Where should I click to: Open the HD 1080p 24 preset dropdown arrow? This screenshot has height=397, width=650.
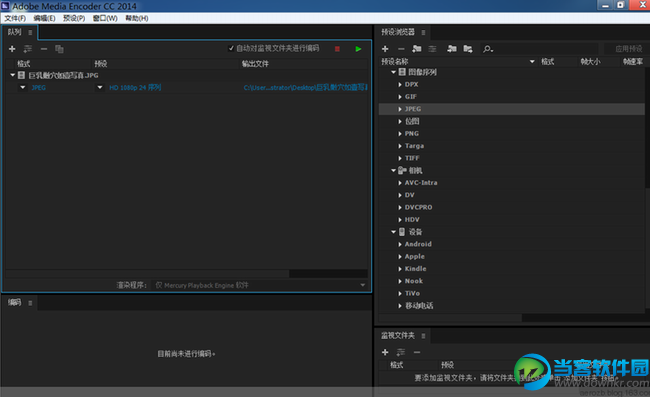click(99, 87)
